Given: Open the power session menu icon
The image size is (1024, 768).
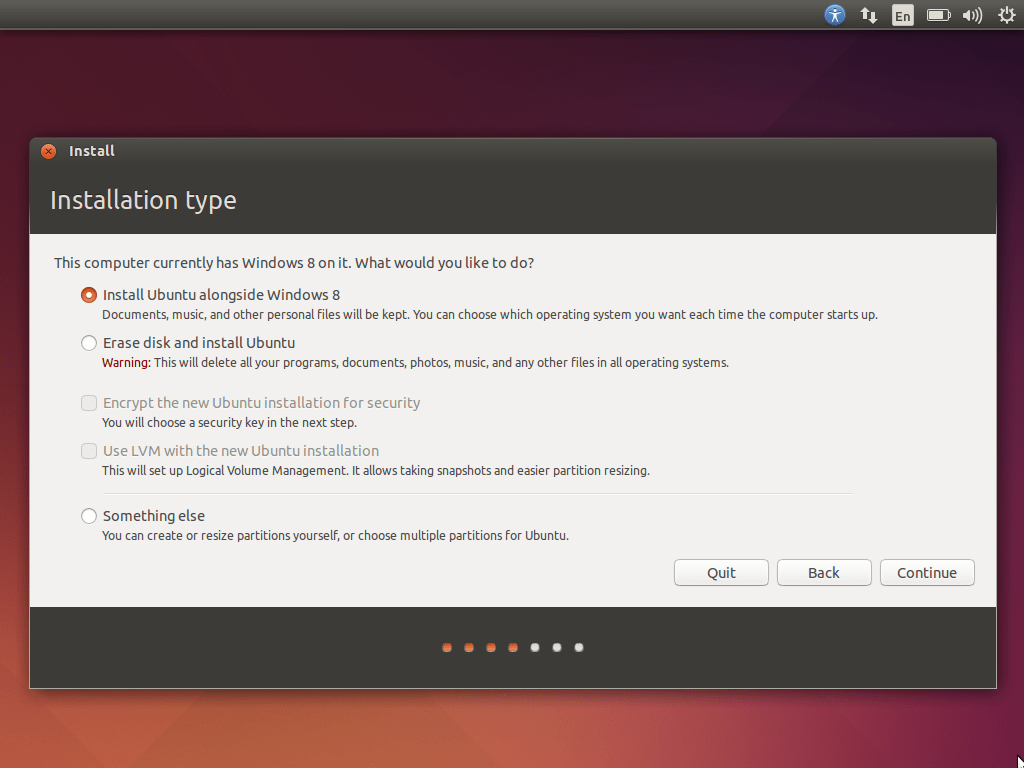Looking at the screenshot, I should point(1006,14).
